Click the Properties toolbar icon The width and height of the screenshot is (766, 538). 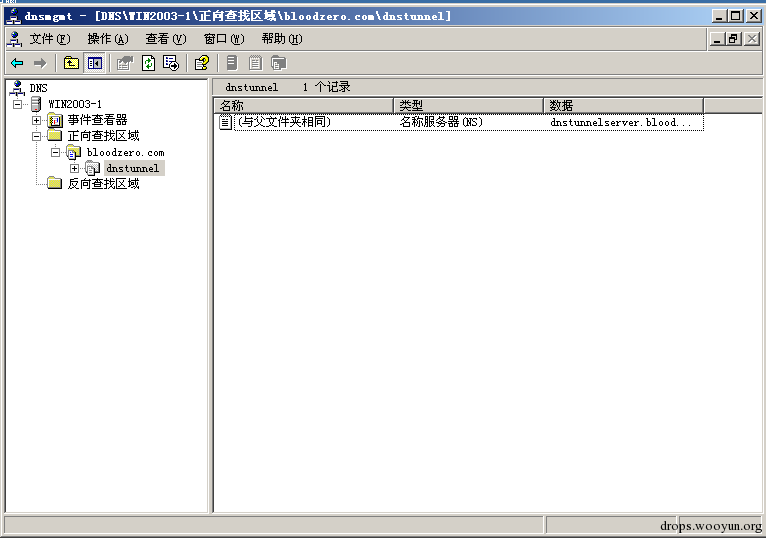coord(125,63)
